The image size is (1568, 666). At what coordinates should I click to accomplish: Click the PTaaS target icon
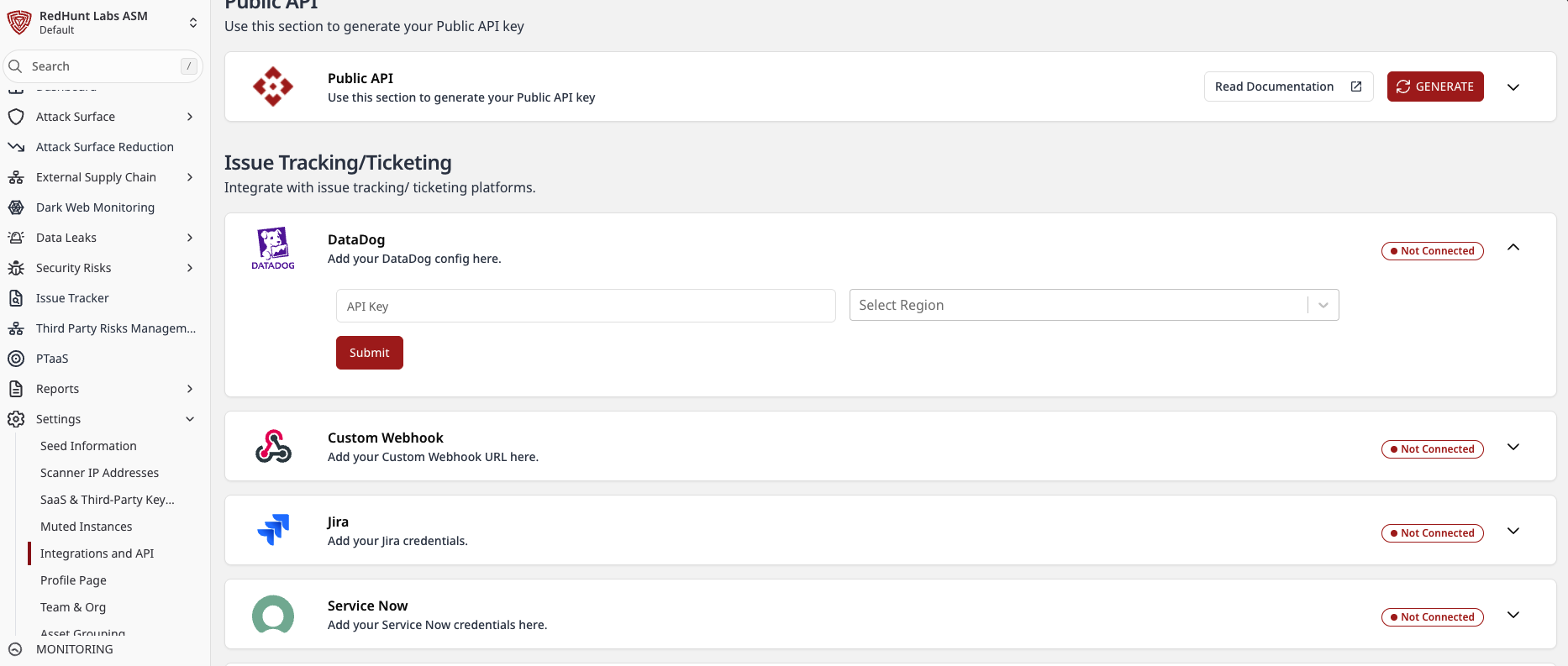tap(16, 359)
